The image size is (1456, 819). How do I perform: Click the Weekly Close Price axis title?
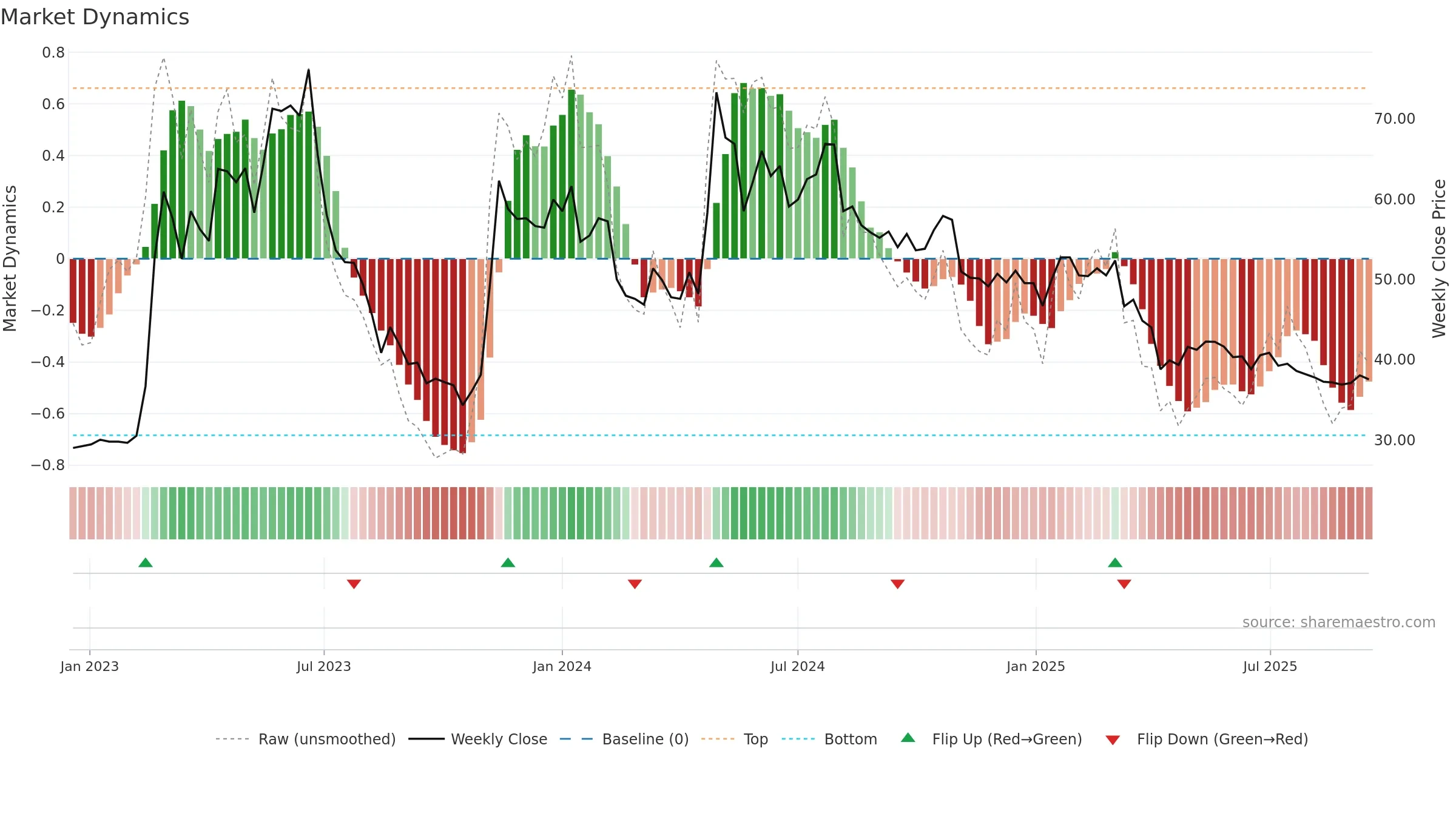(1439, 258)
